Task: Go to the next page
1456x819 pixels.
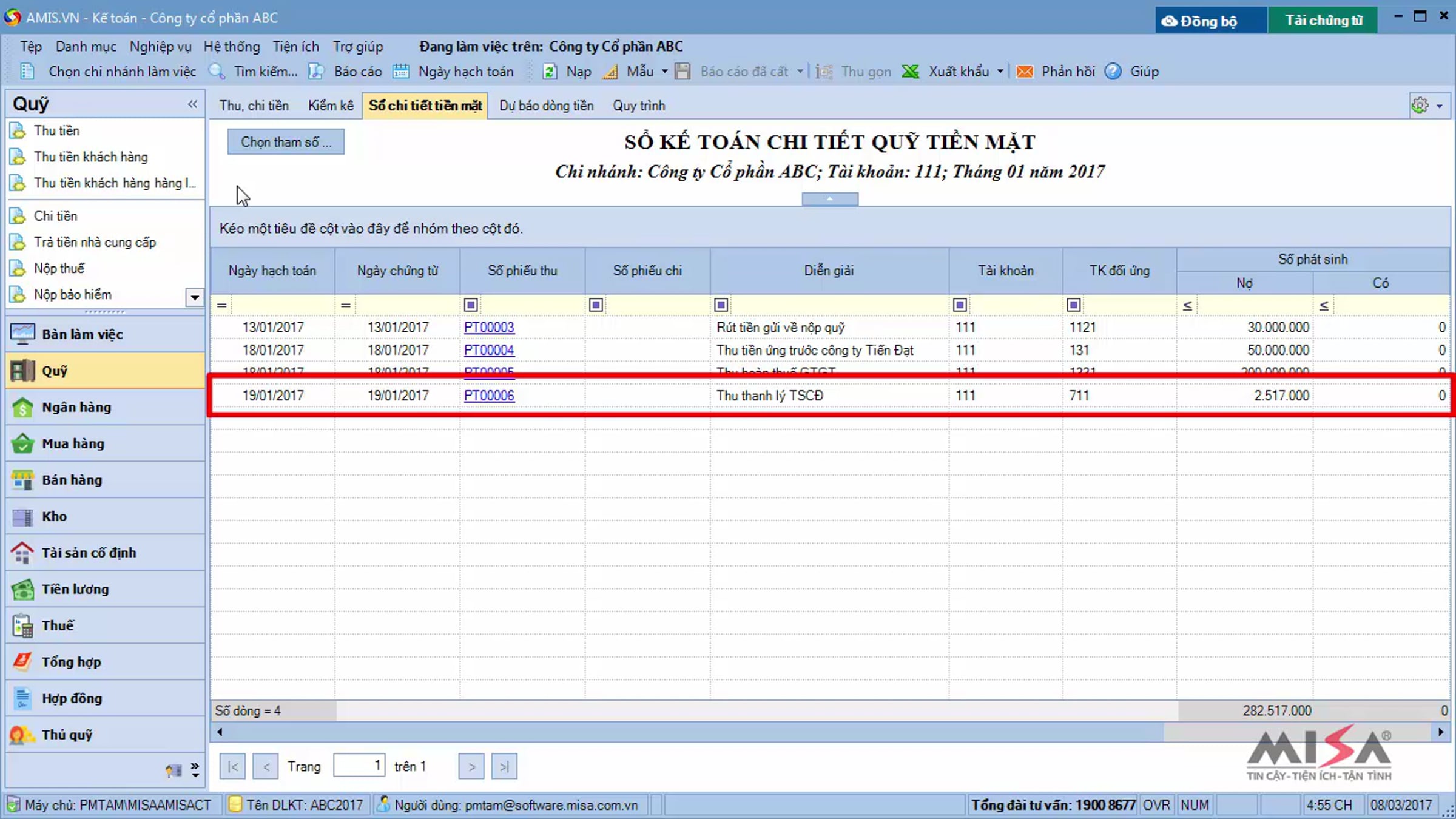Action: coord(472,767)
